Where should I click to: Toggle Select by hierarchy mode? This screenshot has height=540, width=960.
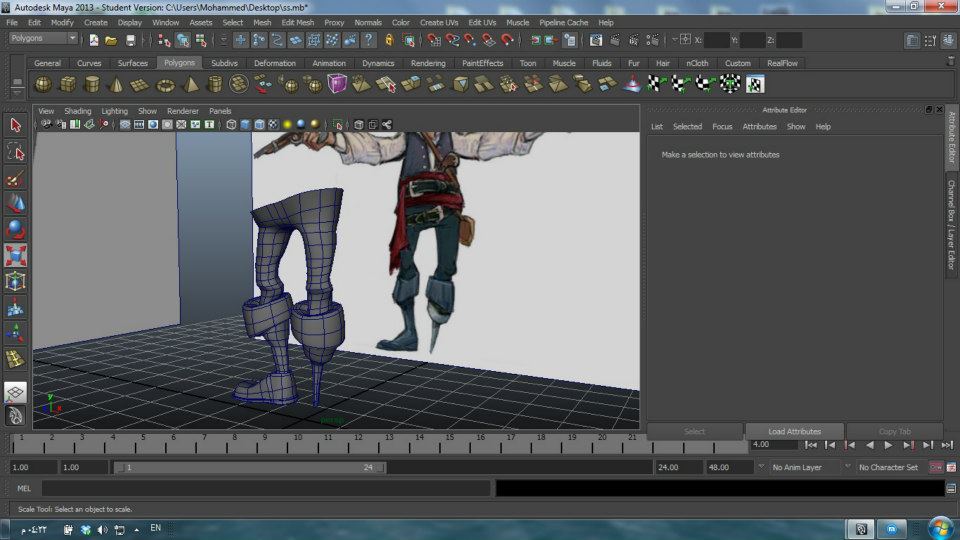coord(164,40)
